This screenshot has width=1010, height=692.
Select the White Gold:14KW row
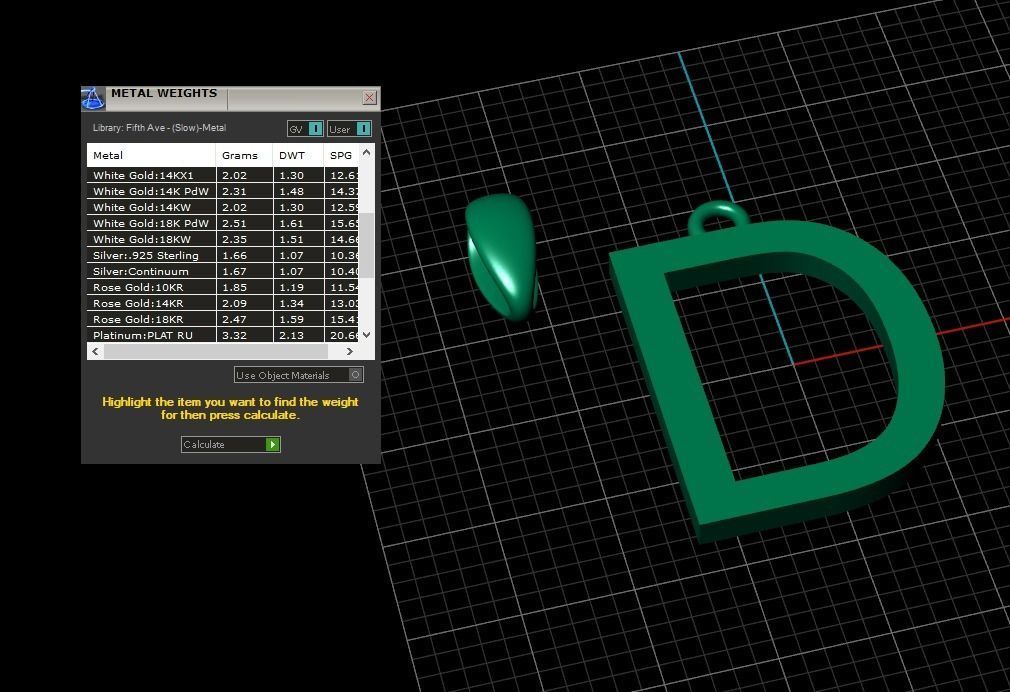coord(223,207)
